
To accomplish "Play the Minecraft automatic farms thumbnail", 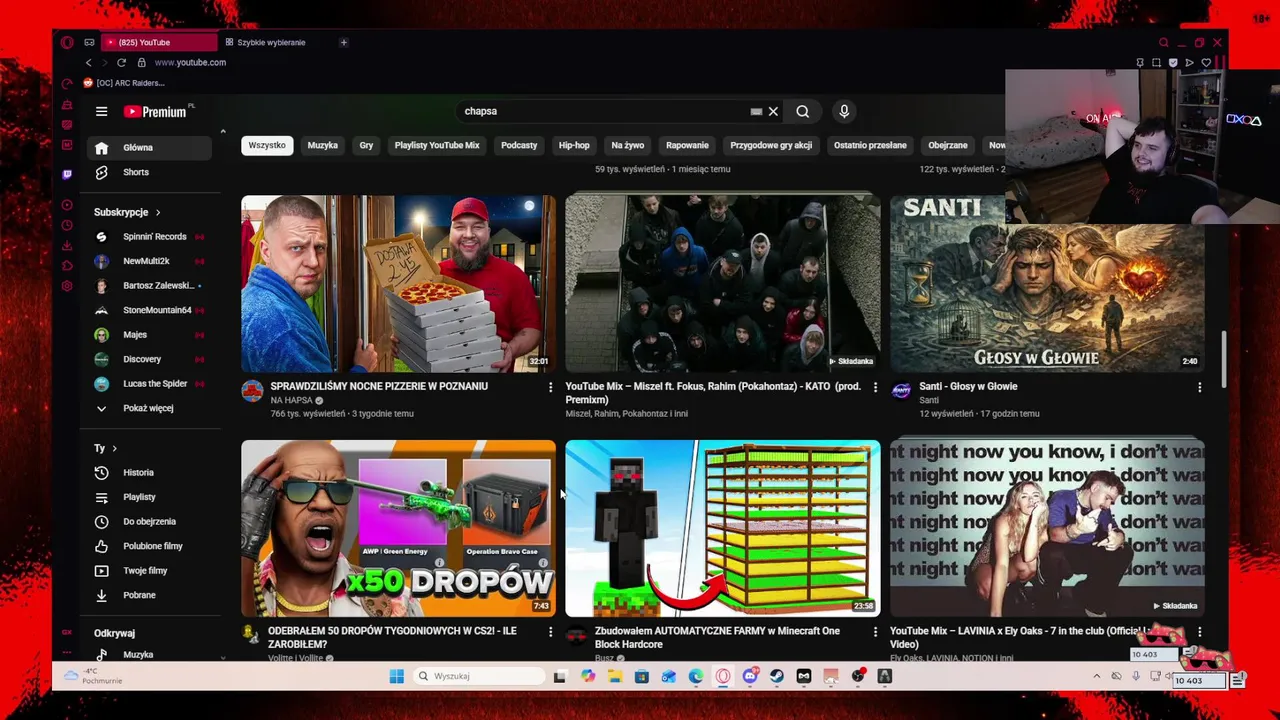I will tap(723, 528).
